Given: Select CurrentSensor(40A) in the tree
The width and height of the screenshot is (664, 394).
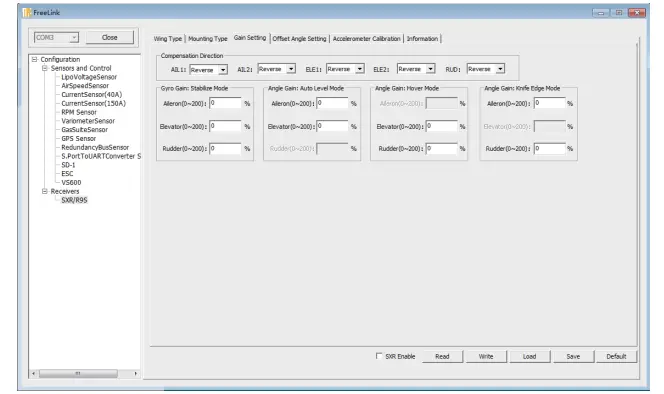Looking at the screenshot, I should coord(91,95).
